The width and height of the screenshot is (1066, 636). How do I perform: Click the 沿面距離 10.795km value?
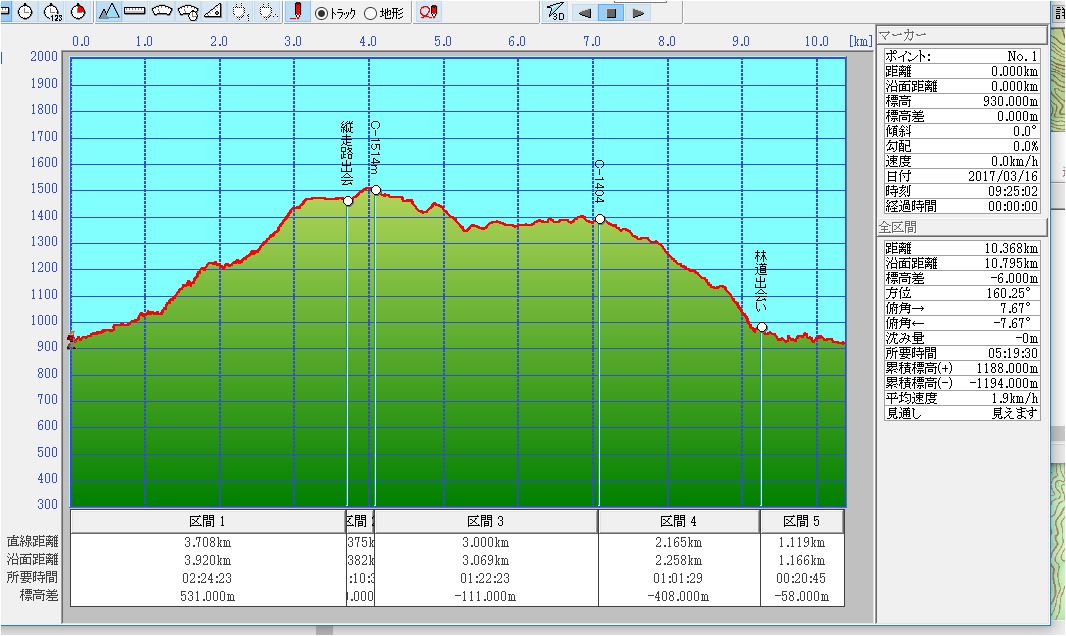tap(1011, 263)
